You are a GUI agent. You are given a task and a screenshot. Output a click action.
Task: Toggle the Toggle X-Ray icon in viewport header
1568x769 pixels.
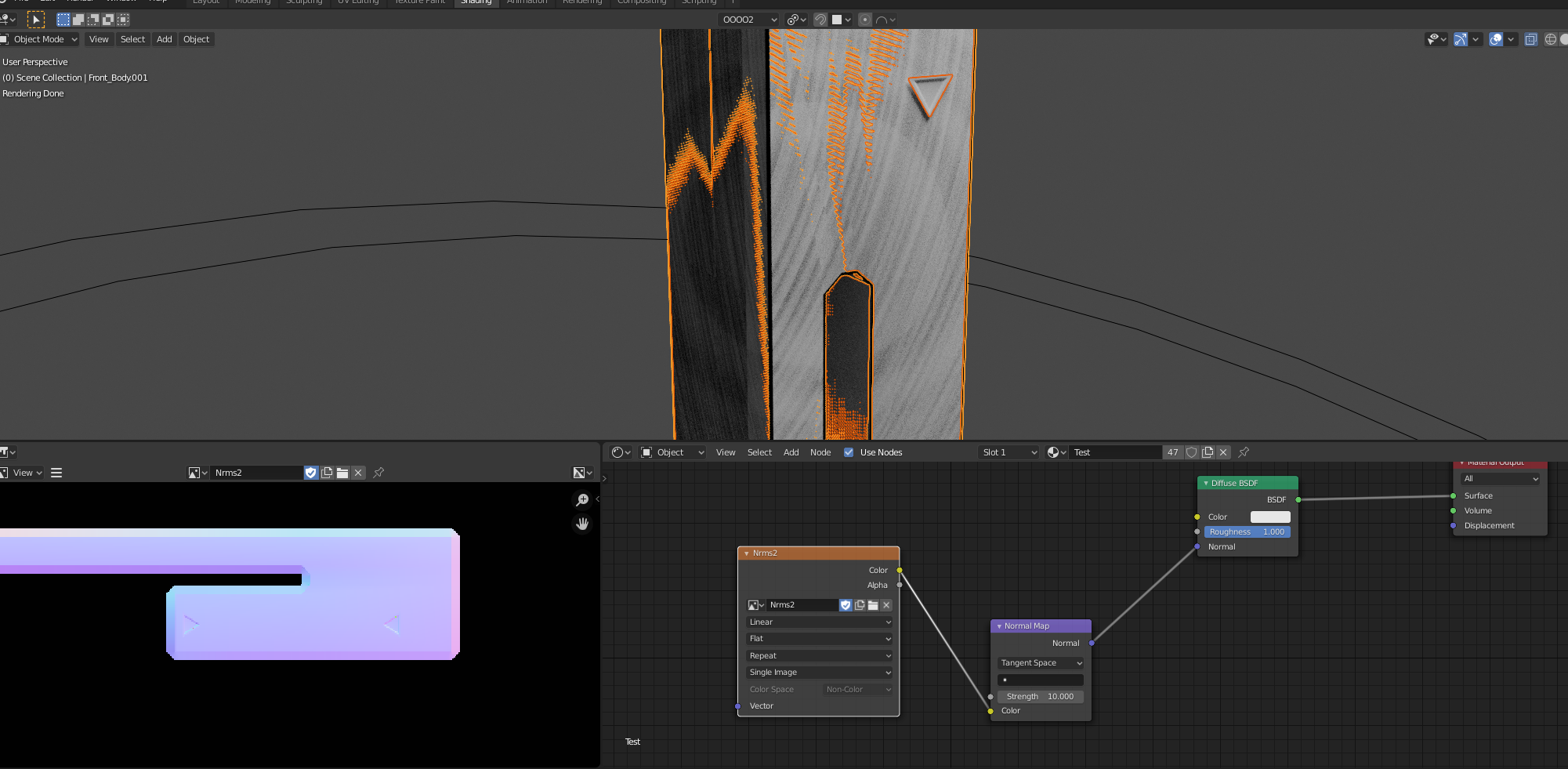pos(1530,39)
